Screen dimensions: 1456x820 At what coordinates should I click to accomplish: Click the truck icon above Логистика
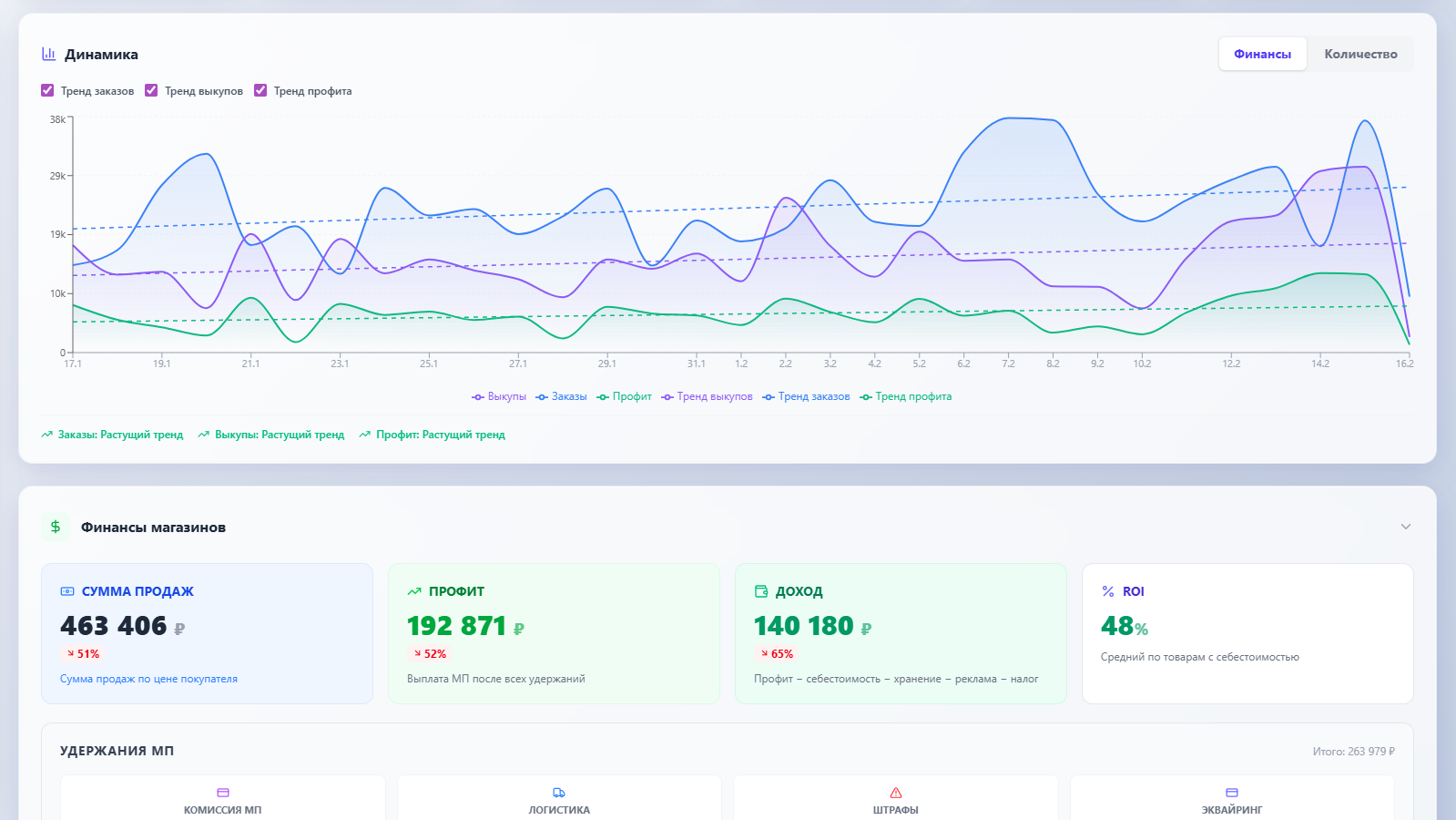[559, 793]
